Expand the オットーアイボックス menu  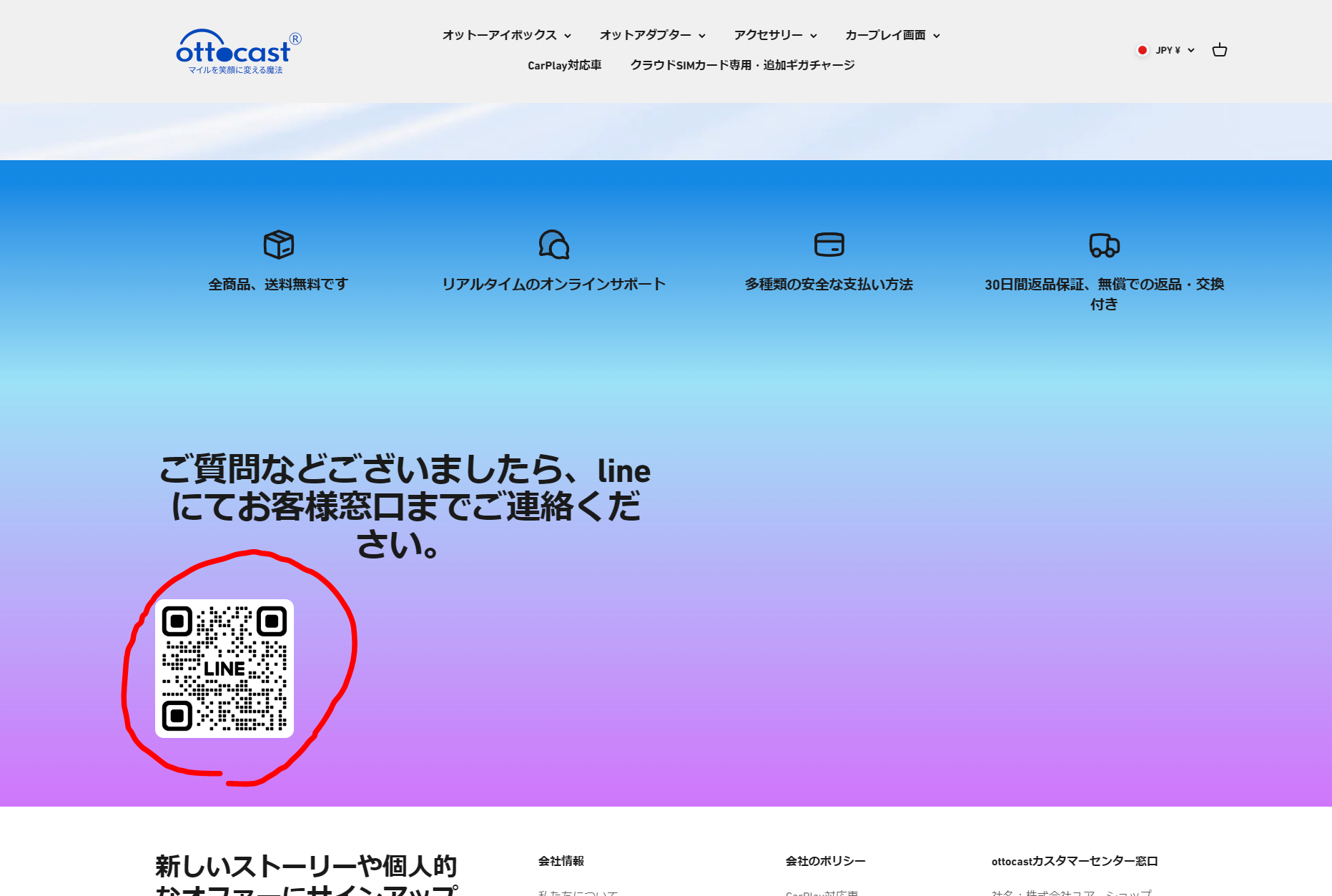pyautogui.click(x=507, y=35)
